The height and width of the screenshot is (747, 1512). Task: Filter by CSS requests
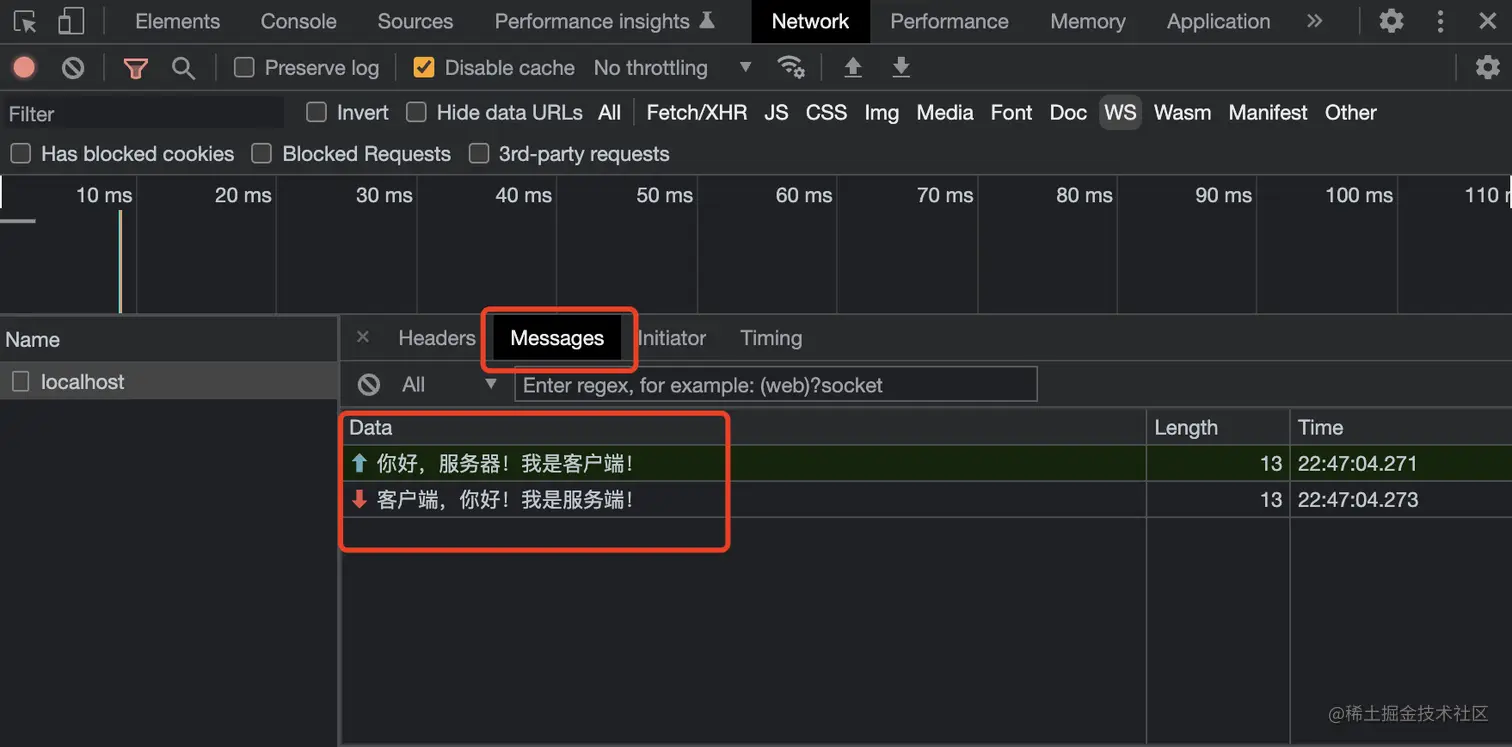tap(826, 113)
